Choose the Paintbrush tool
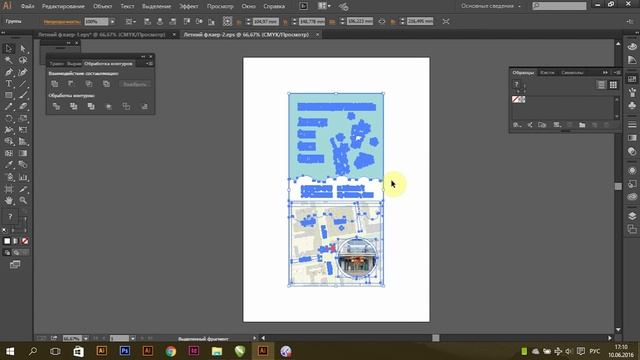640x360 pixels. coord(23,95)
